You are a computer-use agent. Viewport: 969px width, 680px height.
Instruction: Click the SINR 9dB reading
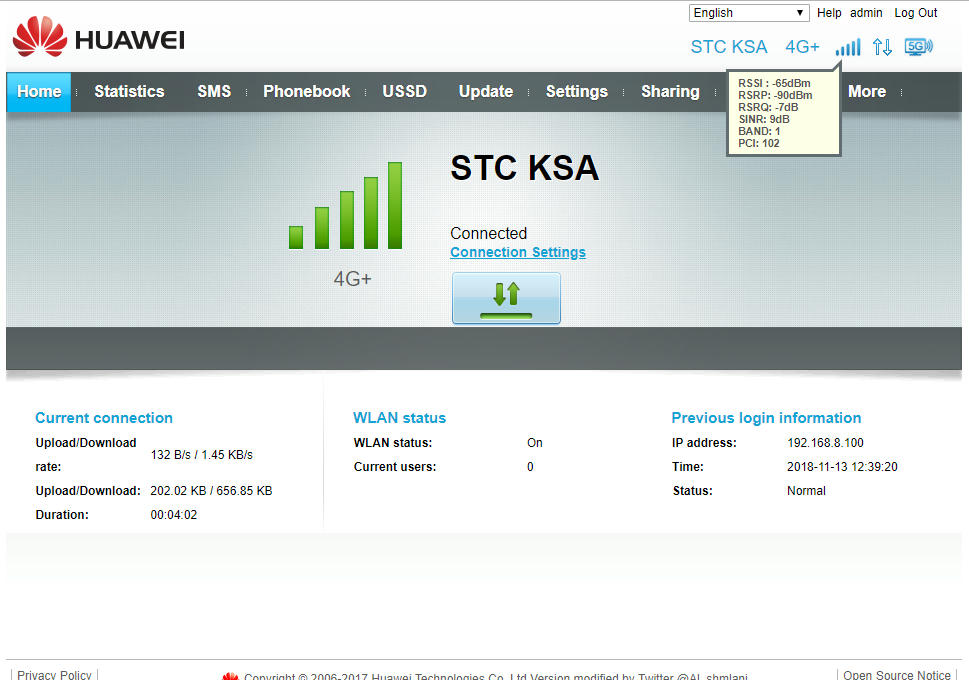point(764,119)
